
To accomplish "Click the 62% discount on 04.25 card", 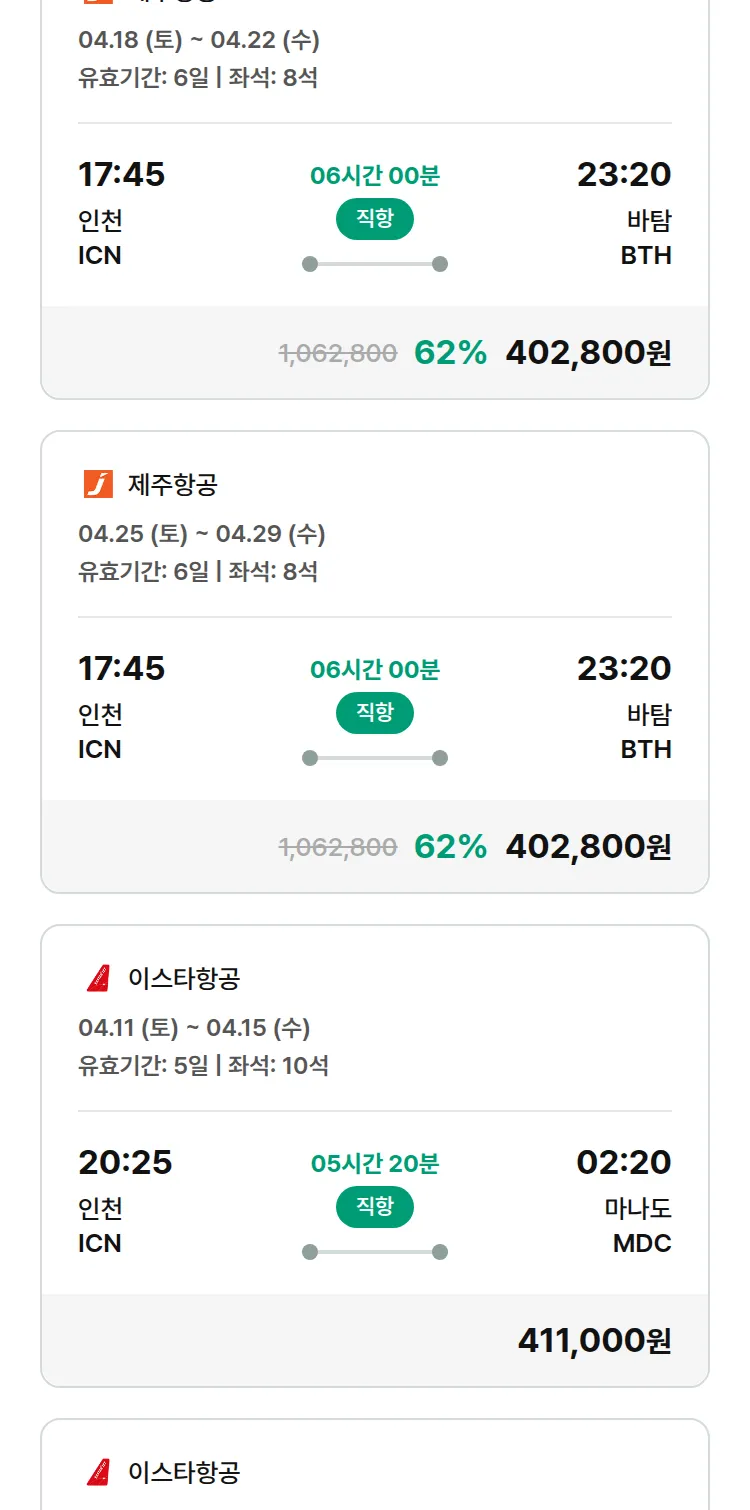I will click(x=450, y=846).
